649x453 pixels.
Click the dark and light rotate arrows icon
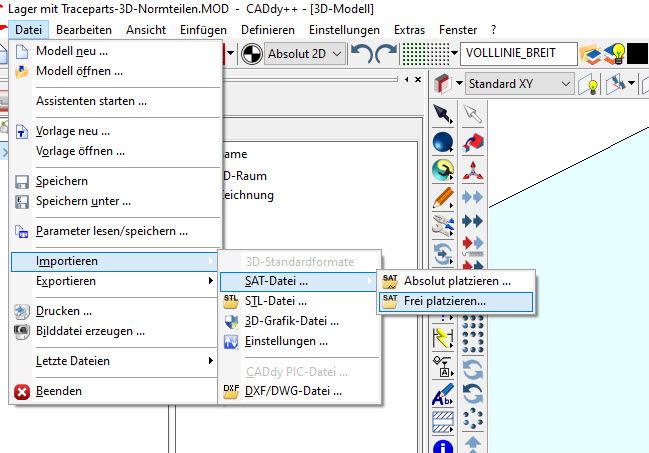473,394
